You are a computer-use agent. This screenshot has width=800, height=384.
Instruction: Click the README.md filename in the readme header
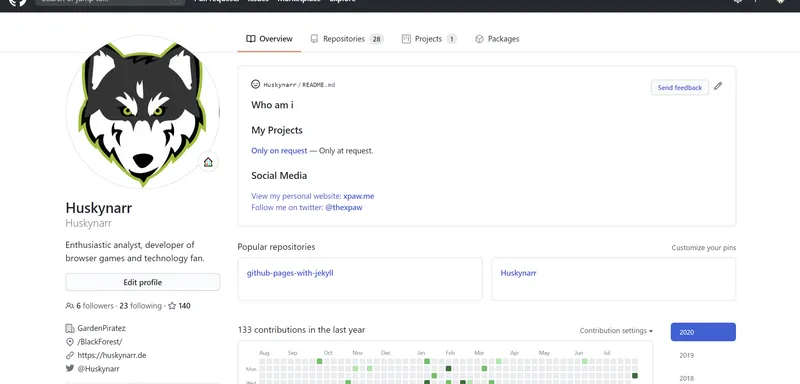coord(318,85)
